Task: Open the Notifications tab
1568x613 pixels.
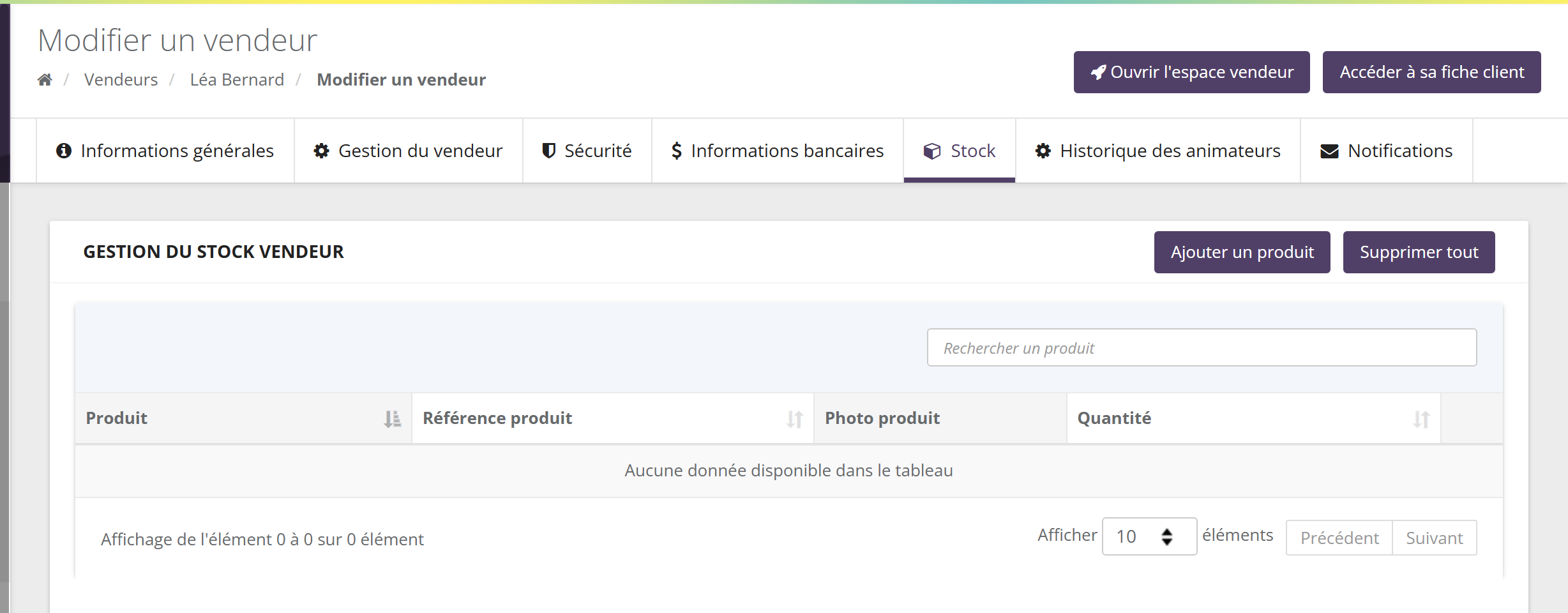Action: click(x=1387, y=151)
